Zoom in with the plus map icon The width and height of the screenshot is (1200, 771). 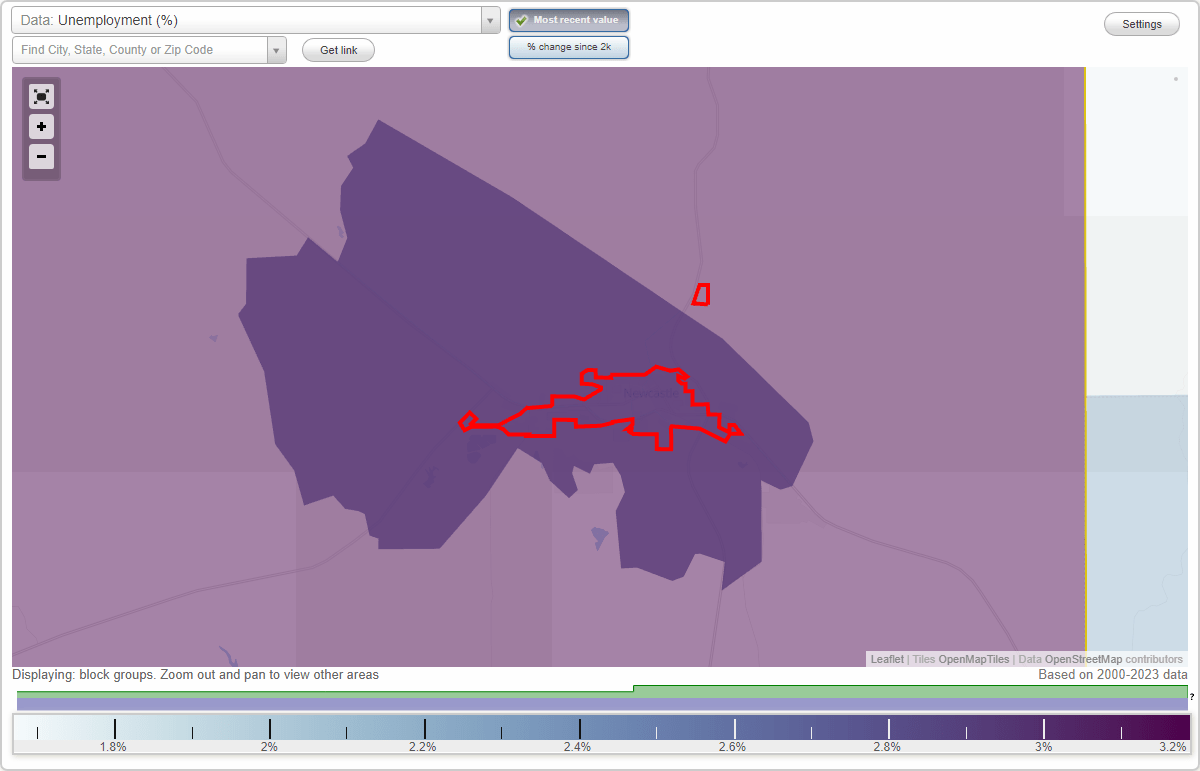41,127
